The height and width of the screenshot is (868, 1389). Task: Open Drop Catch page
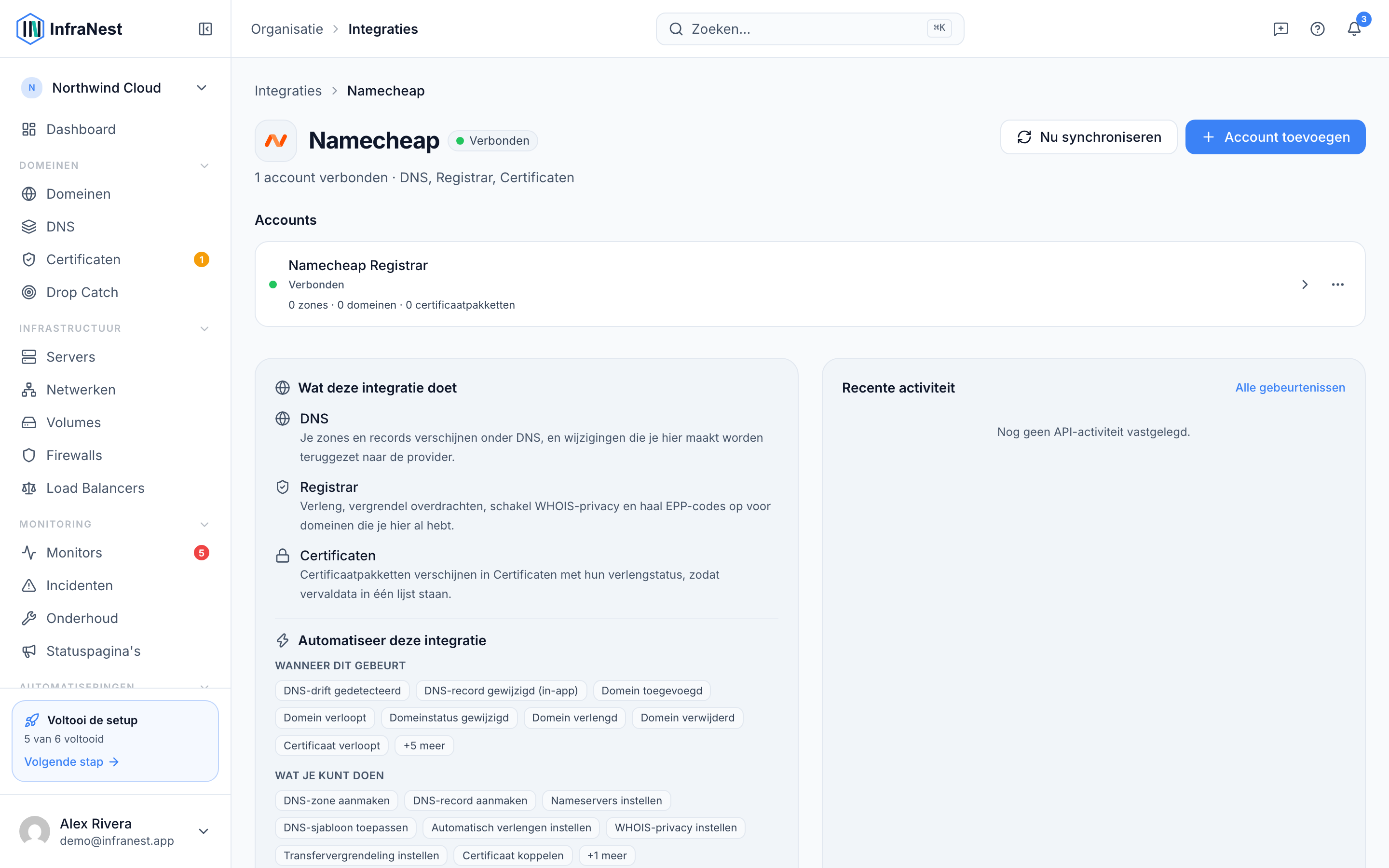click(x=115, y=292)
